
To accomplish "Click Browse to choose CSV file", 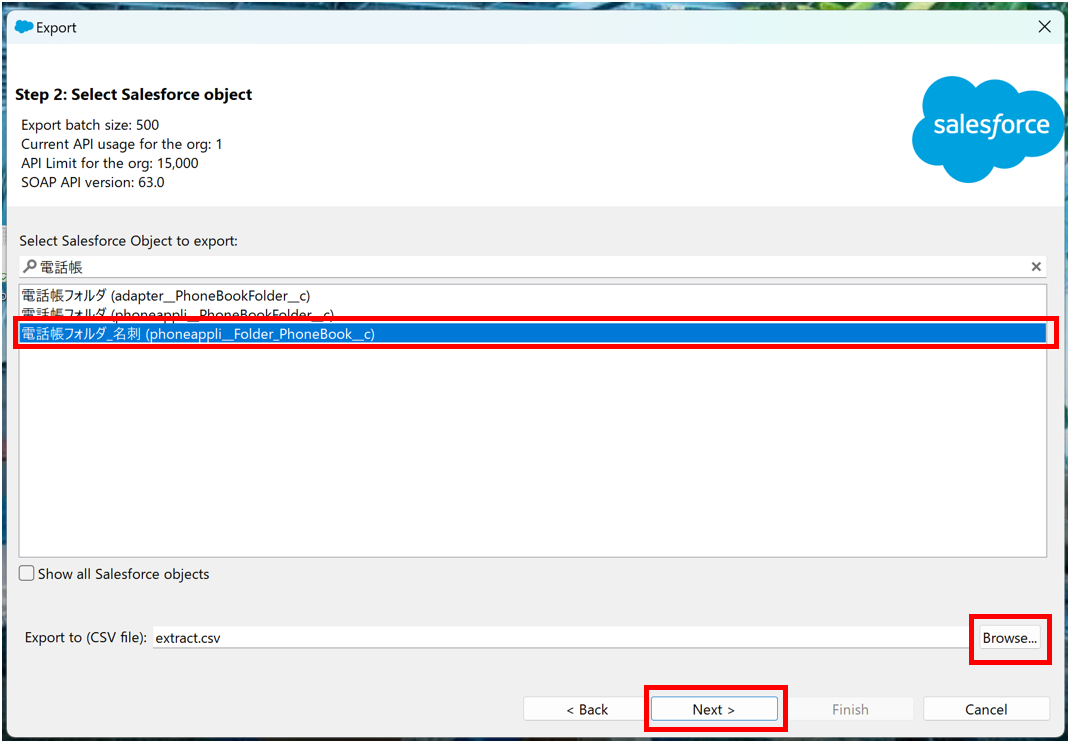I will click(x=1009, y=638).
